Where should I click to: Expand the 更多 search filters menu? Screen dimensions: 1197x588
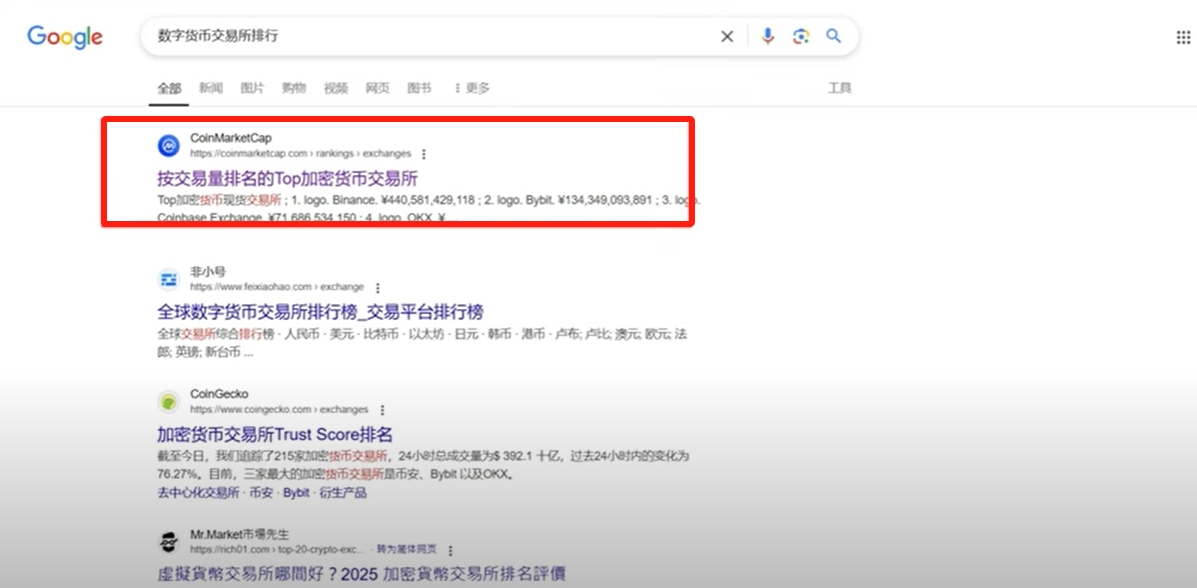(472, 89)
